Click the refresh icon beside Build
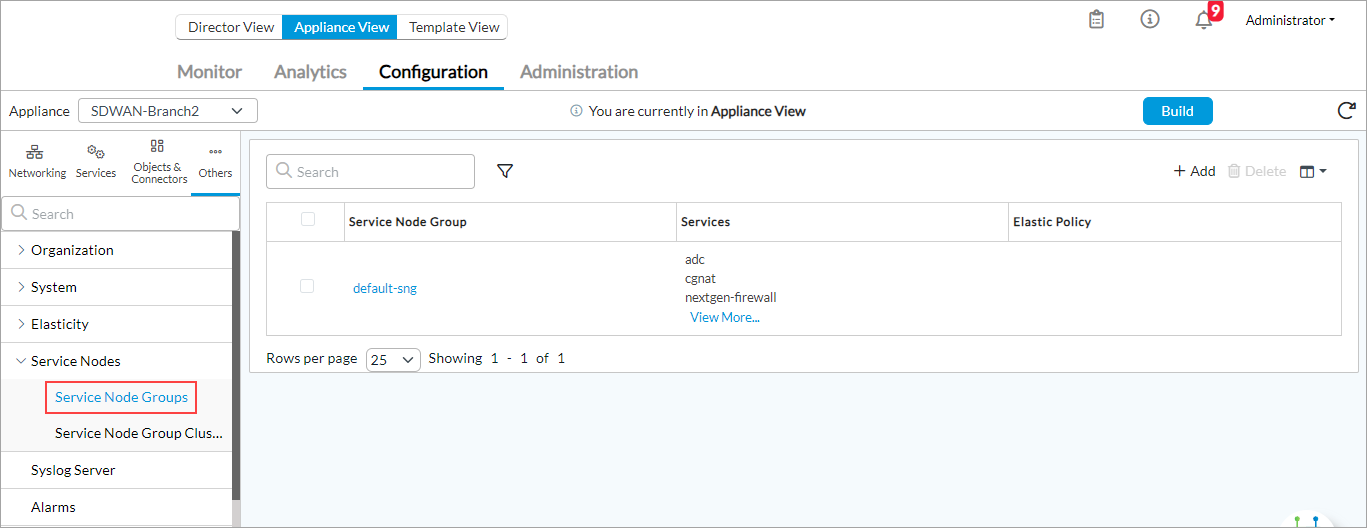The height and width of the screenshot is (528, 1367). [1346, 111]
